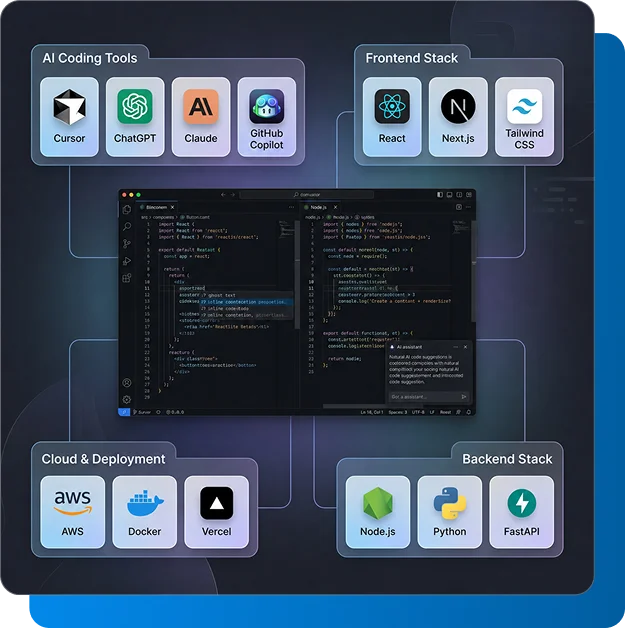Click the left editor minimap
This screenshot has height=628, width=625.
(287, 228)
